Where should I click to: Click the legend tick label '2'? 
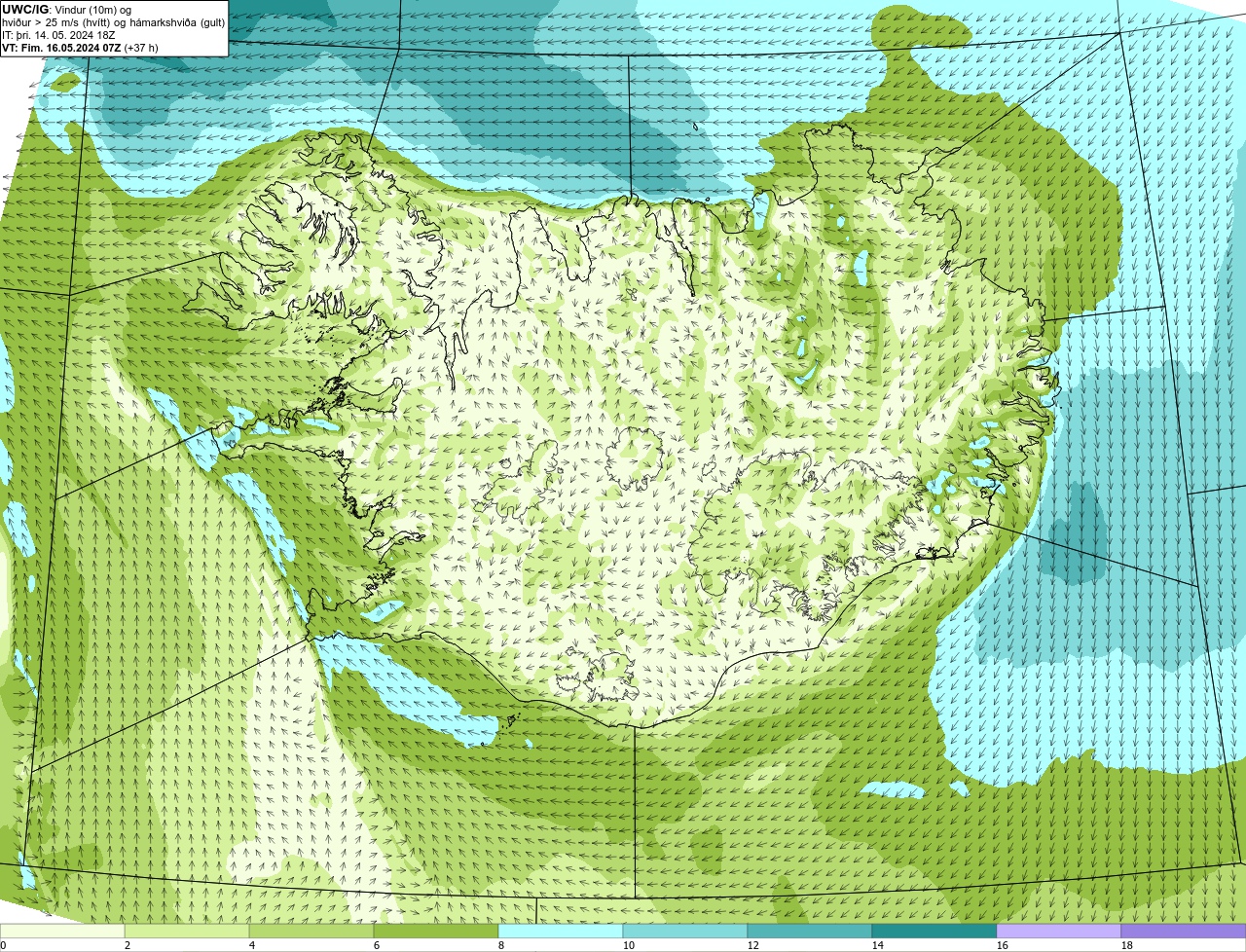coord(128,945)
